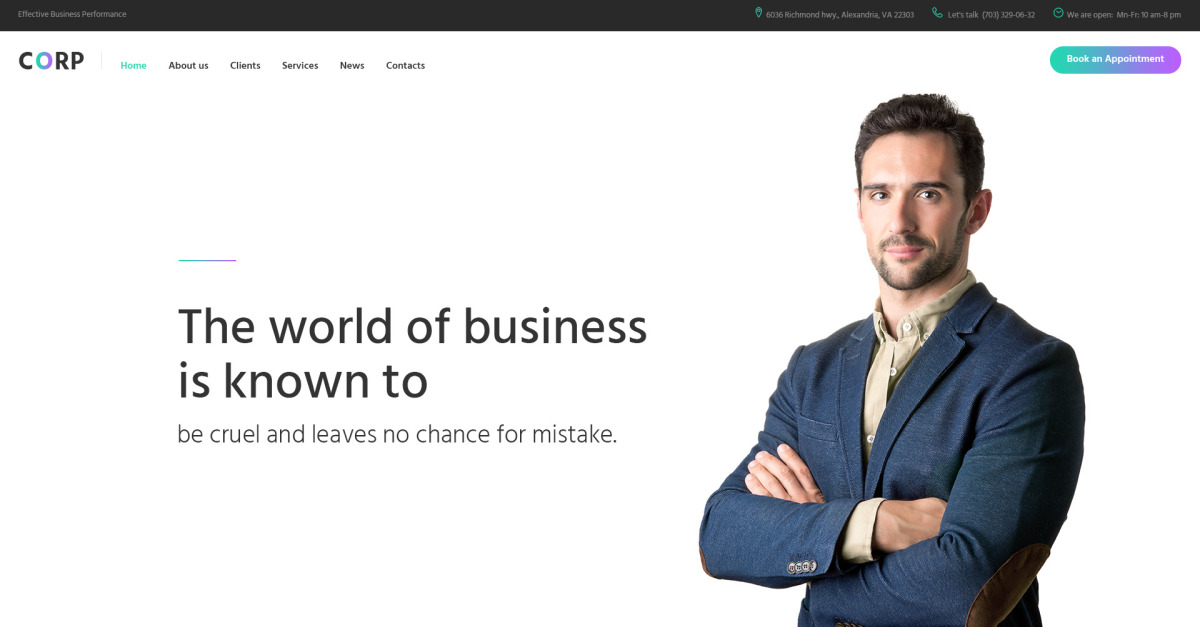1200x627 pixels.
Task: Click the gradient line above the headline
Action: pos(207,260)
